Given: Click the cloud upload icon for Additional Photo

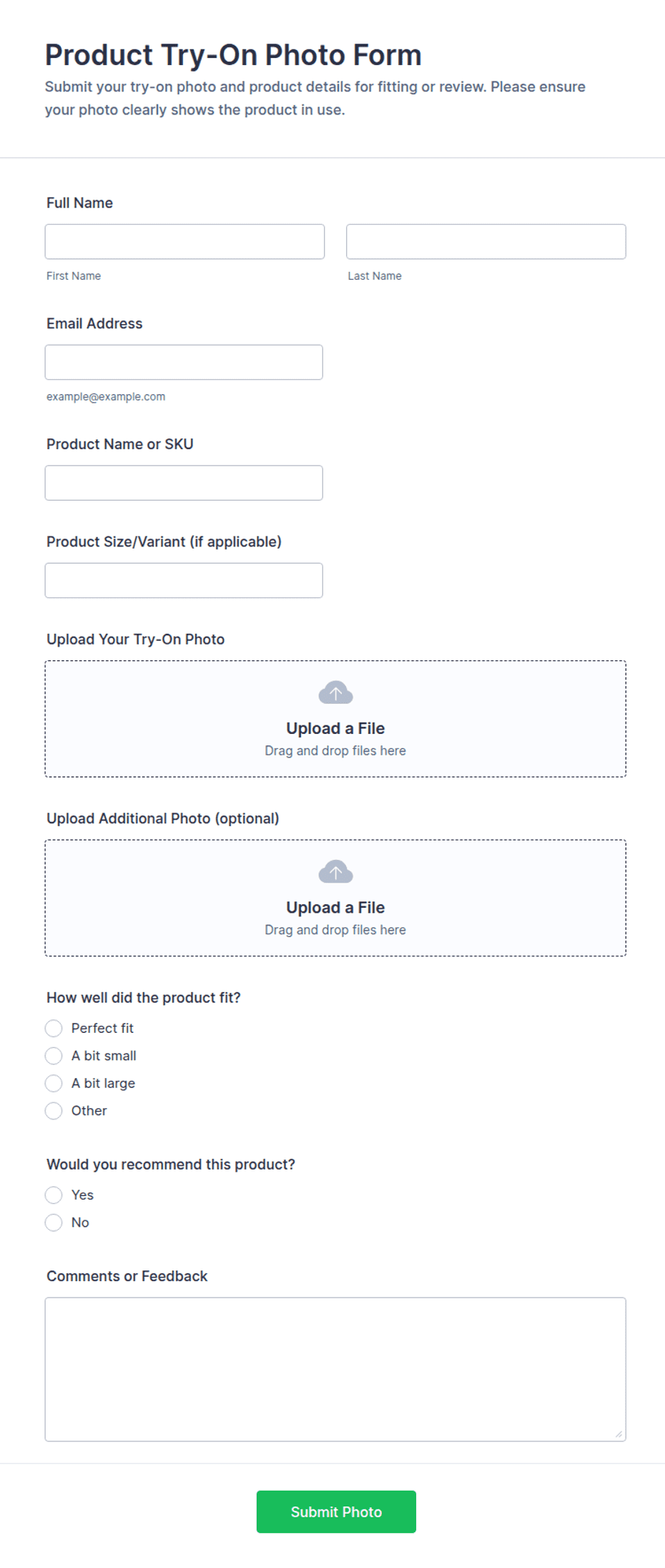Looking at the screenshot, I should click(x=335, y=871).
